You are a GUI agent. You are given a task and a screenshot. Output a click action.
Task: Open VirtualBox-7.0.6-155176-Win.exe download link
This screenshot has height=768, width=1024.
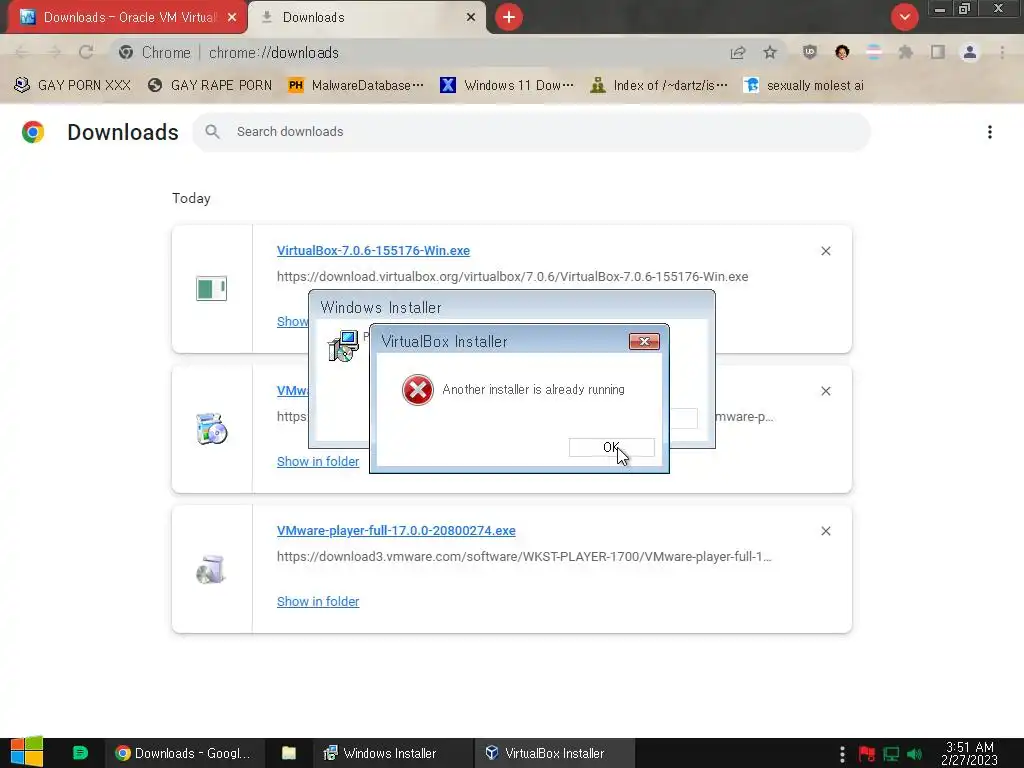coord(373,251)
